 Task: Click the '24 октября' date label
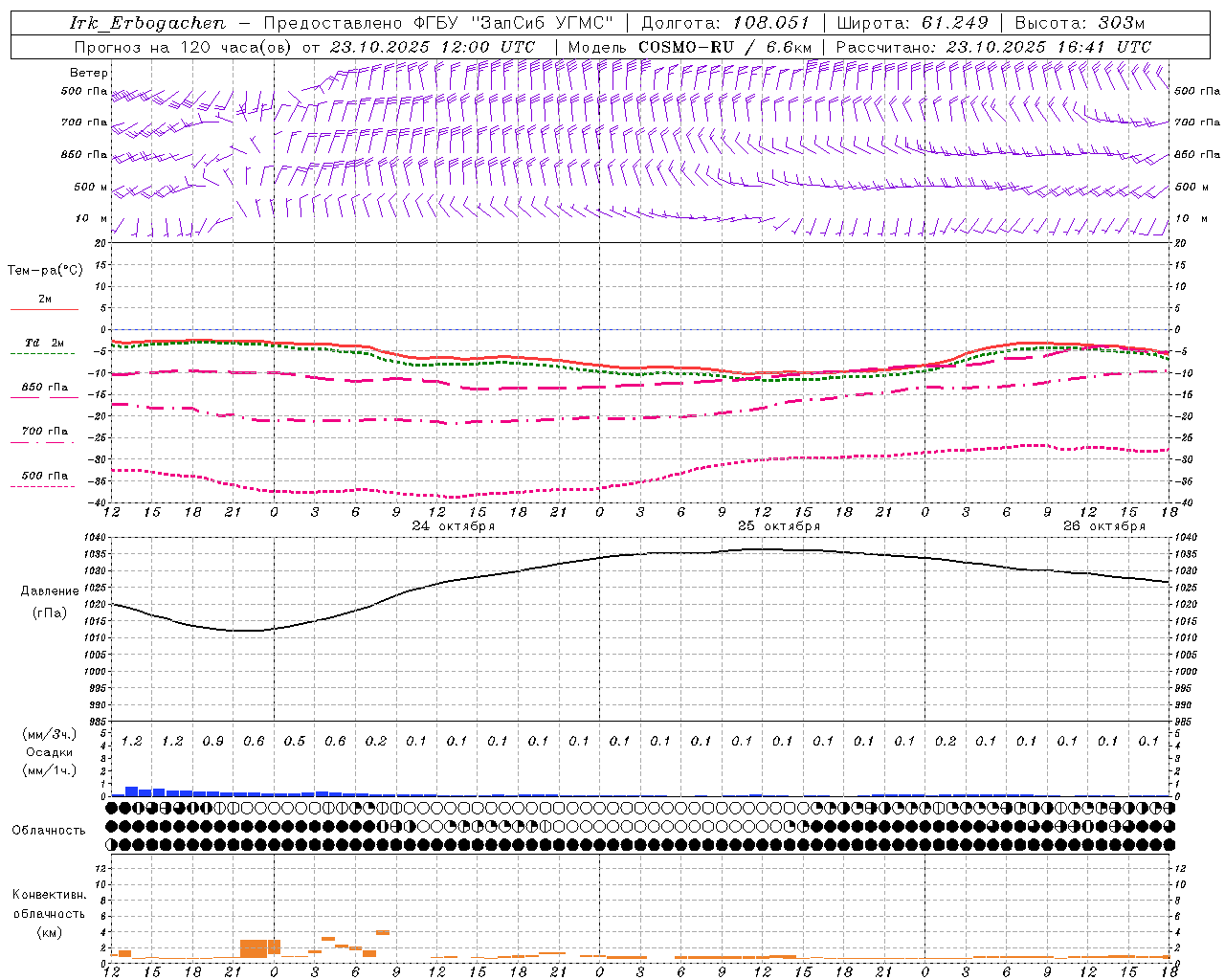point(454,526)
